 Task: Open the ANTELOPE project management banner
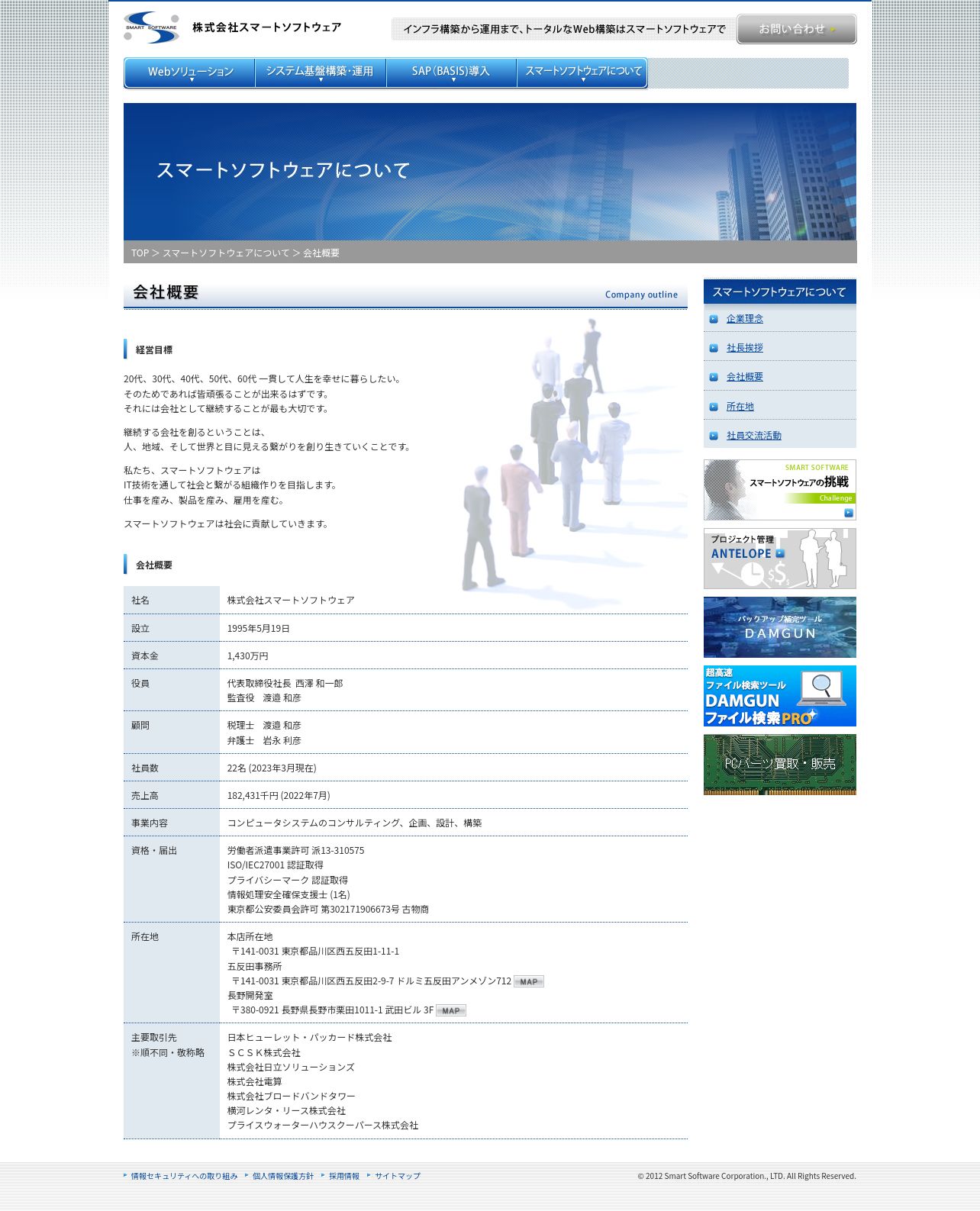(779, 559)
